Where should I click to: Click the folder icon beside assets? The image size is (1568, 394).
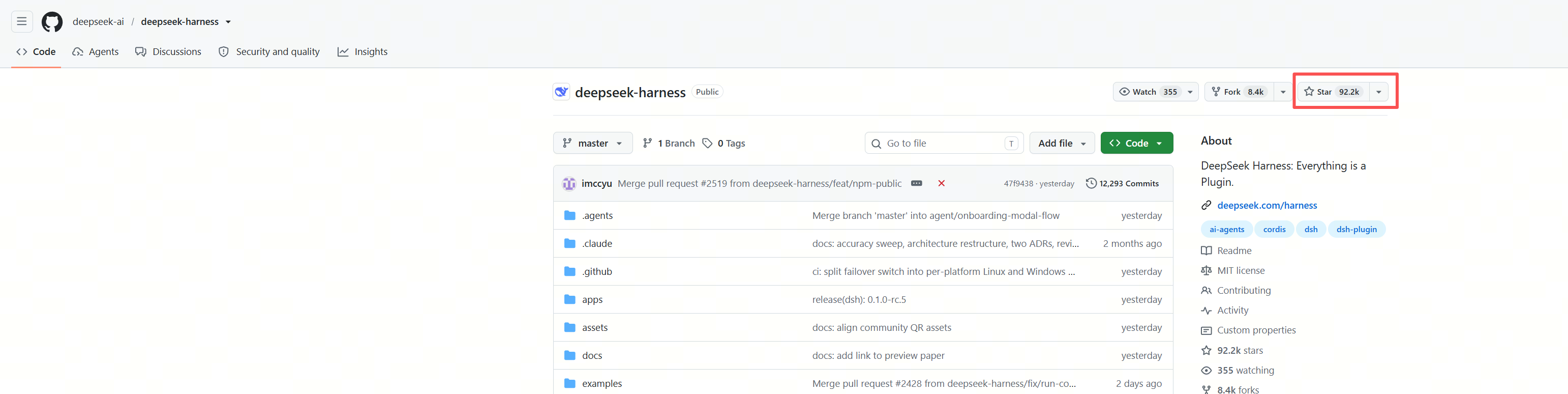point(570,328)
